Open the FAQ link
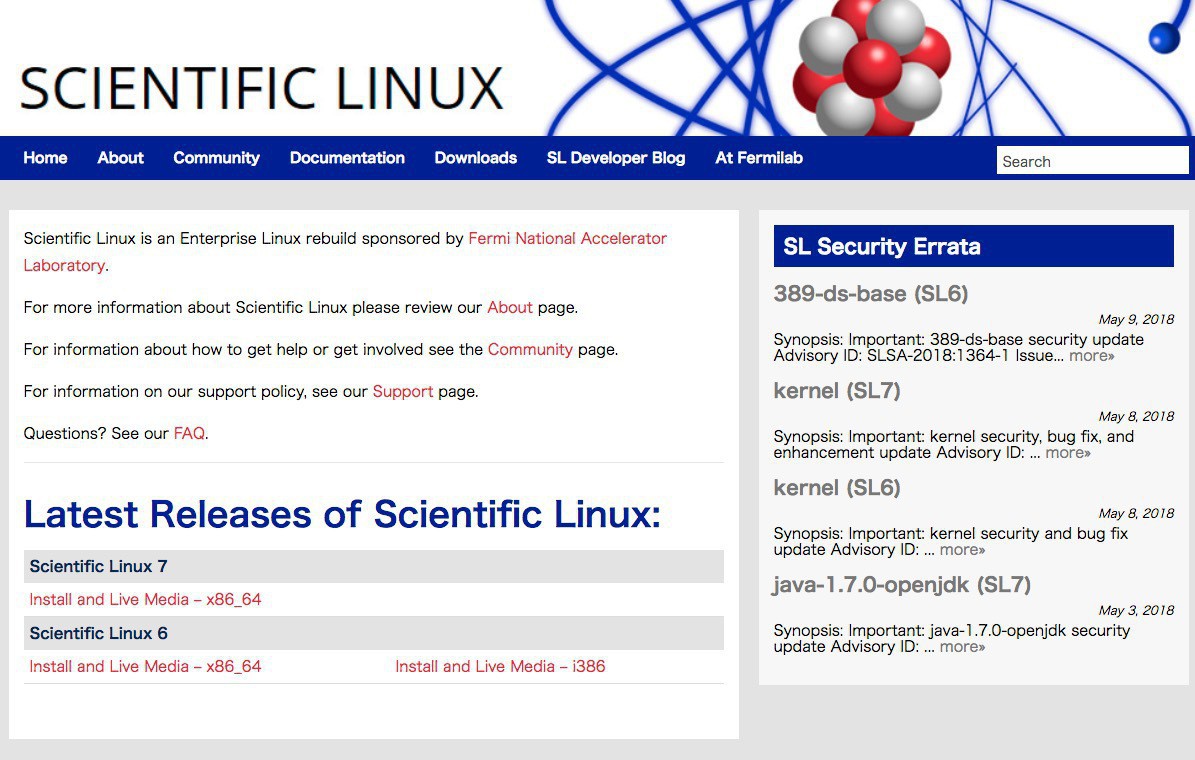This screenshot has height=760, width=1195. 189,433
